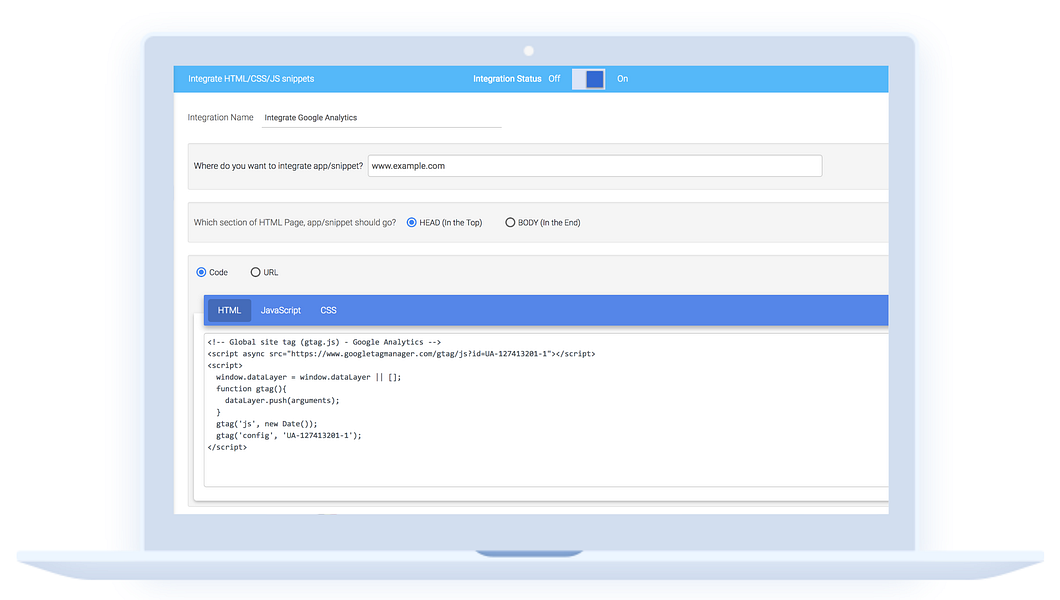This screenshot has width=1060, height=600.
Task: Select the HEAD (In the Top) radio button
Action: pos(411,222)
